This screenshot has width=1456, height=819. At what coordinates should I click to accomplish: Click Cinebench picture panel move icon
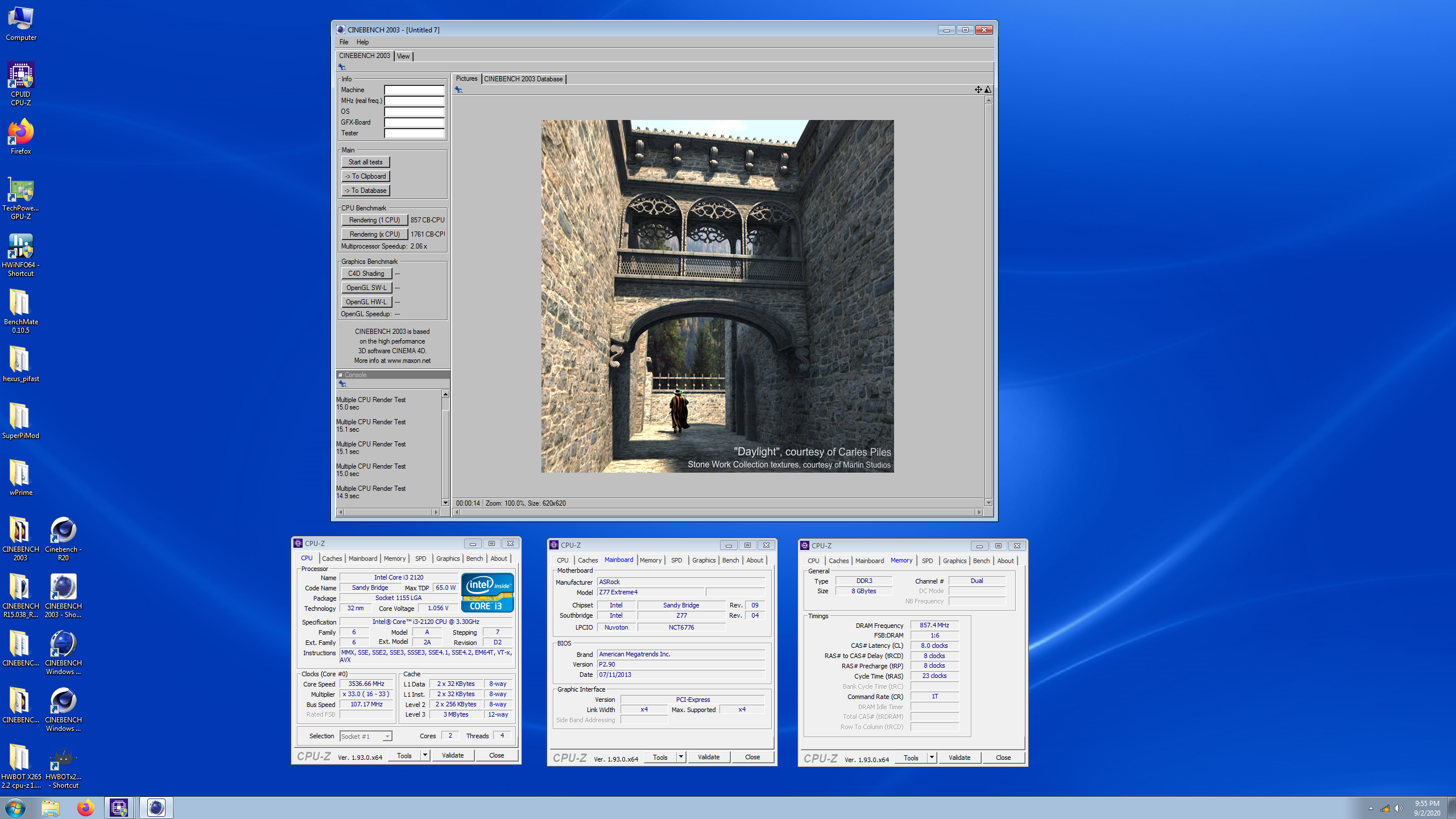[978, 89]
